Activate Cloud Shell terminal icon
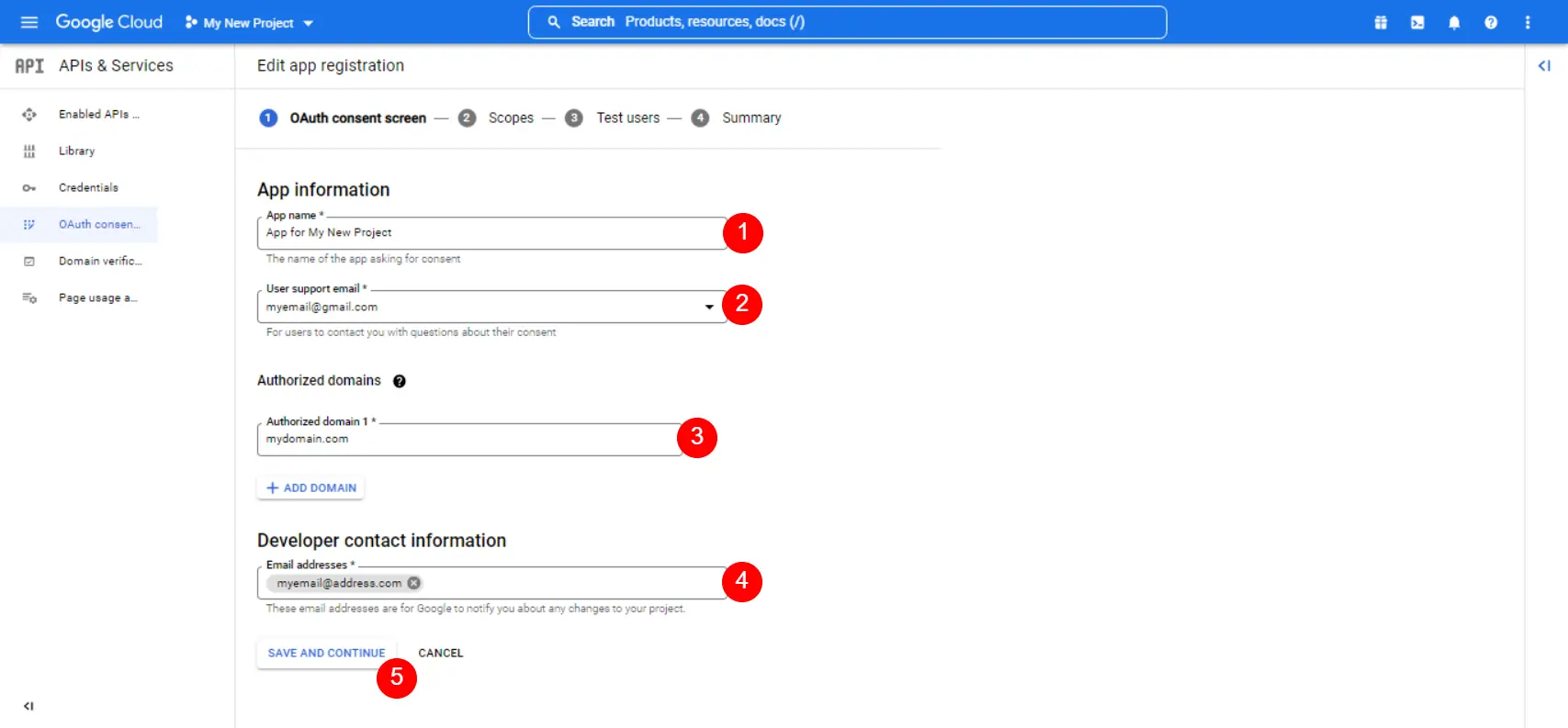The height and width of the screenshot is (728, 1568). (1417, 23)
